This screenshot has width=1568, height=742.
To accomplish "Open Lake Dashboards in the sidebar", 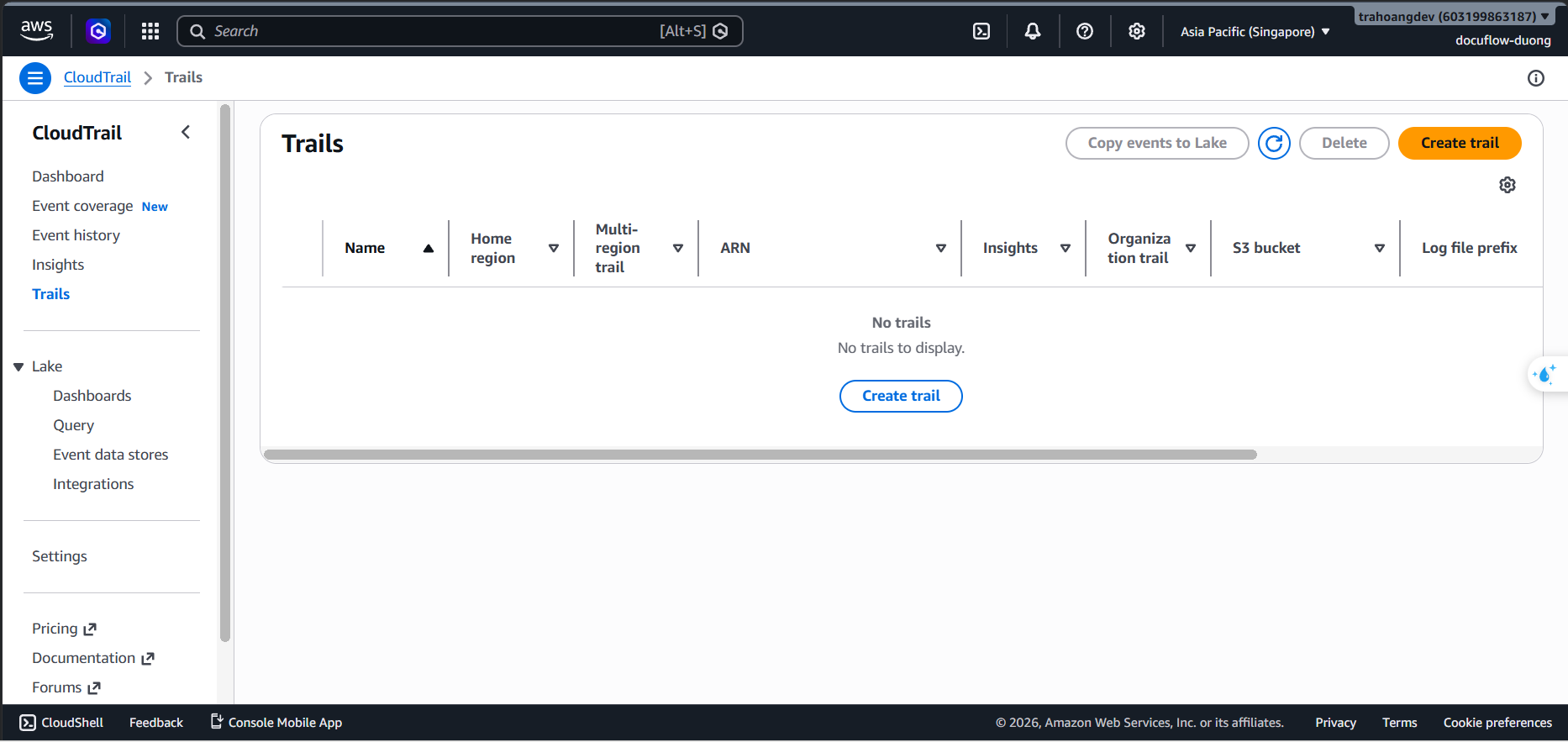I will pos(92,396).
